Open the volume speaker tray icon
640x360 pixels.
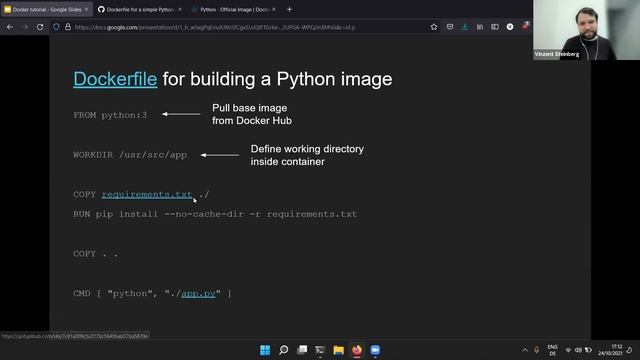coord(578,350)
